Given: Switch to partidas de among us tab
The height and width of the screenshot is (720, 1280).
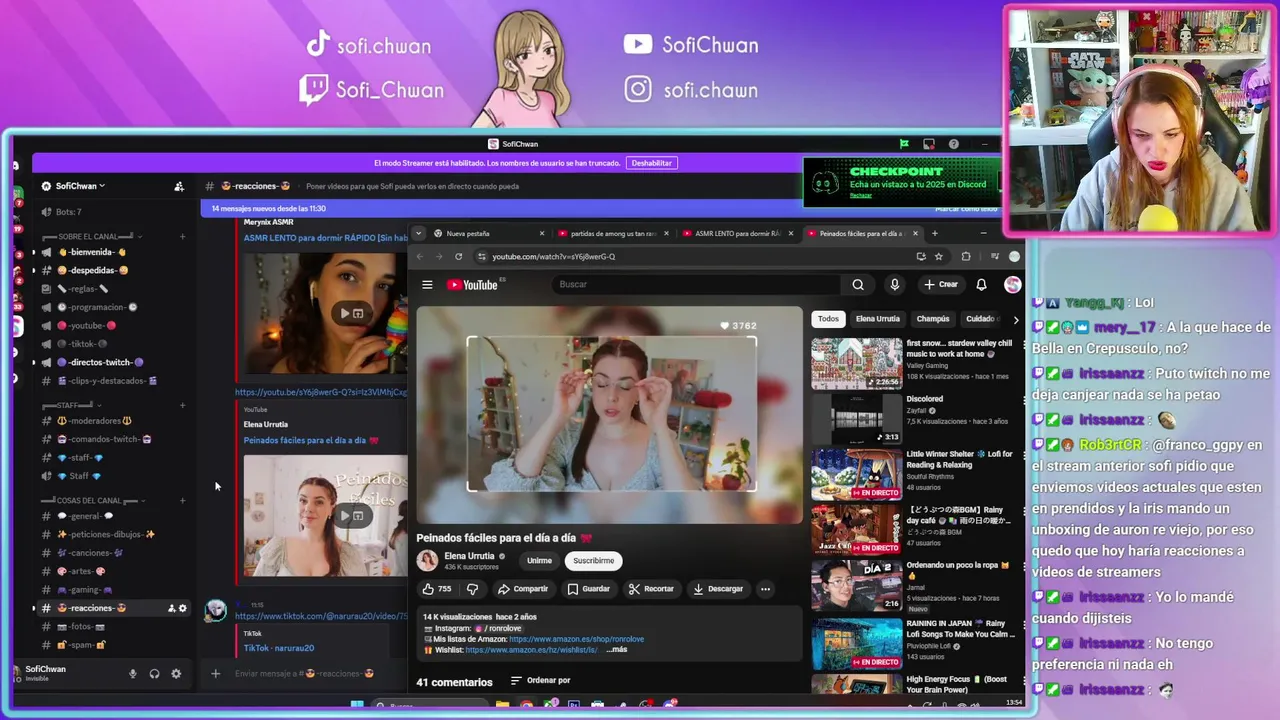Looking at the screenshot, I should click(612, 234).
